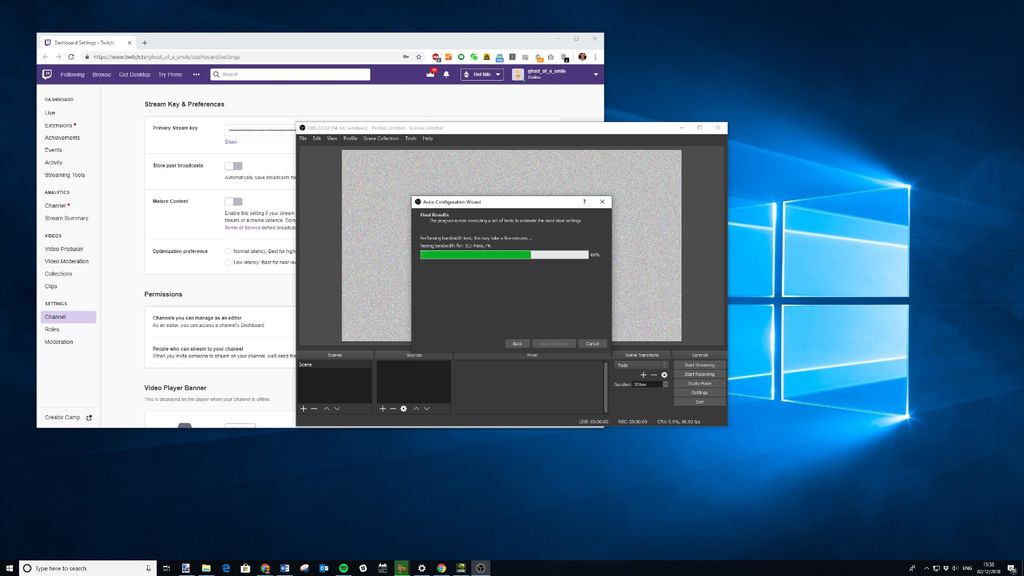This screenshot has height=576, width=1024.
Task: Open Twitch whispers chat icon
Action: (431, 73)
